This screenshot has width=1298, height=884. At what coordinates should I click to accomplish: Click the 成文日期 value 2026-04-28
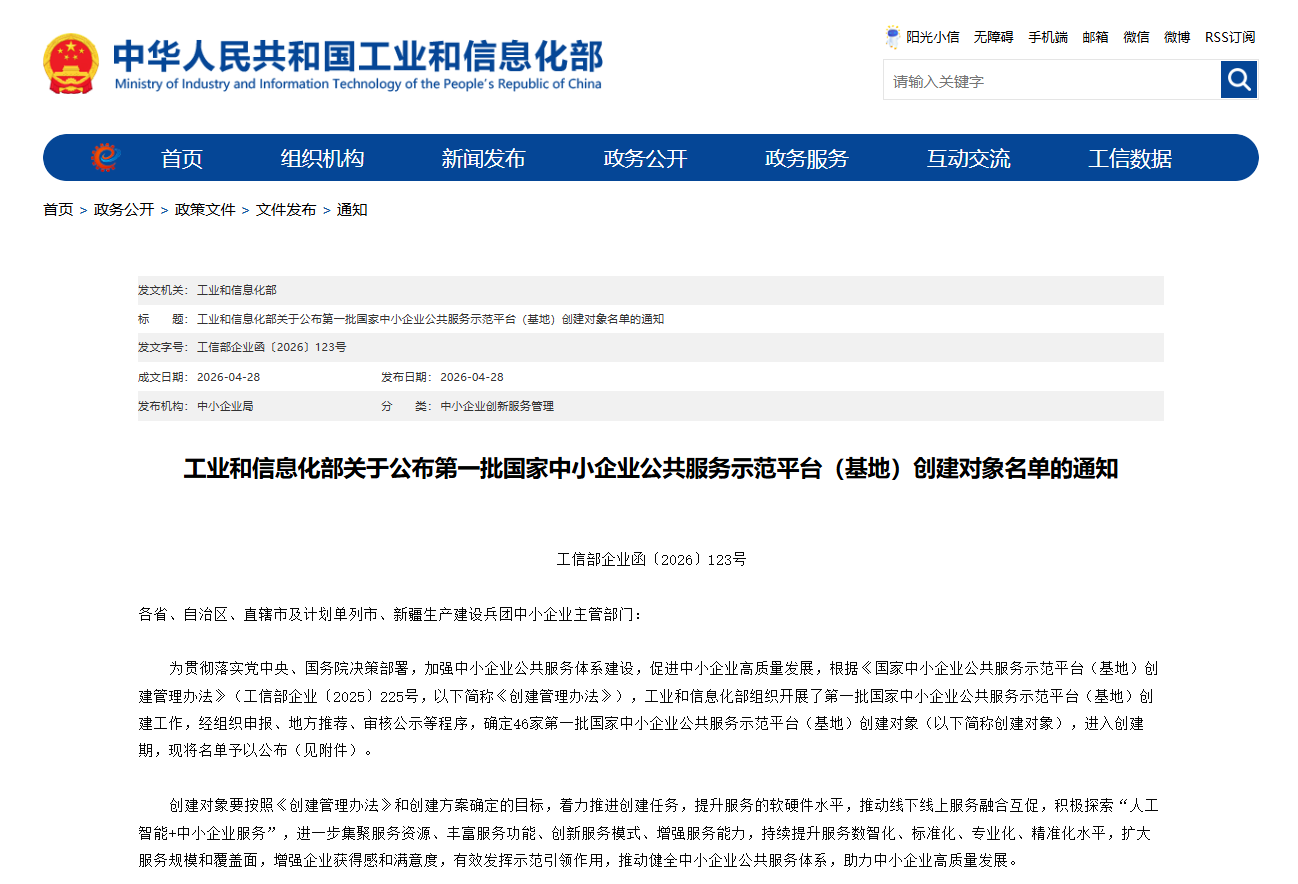point(228,377)
